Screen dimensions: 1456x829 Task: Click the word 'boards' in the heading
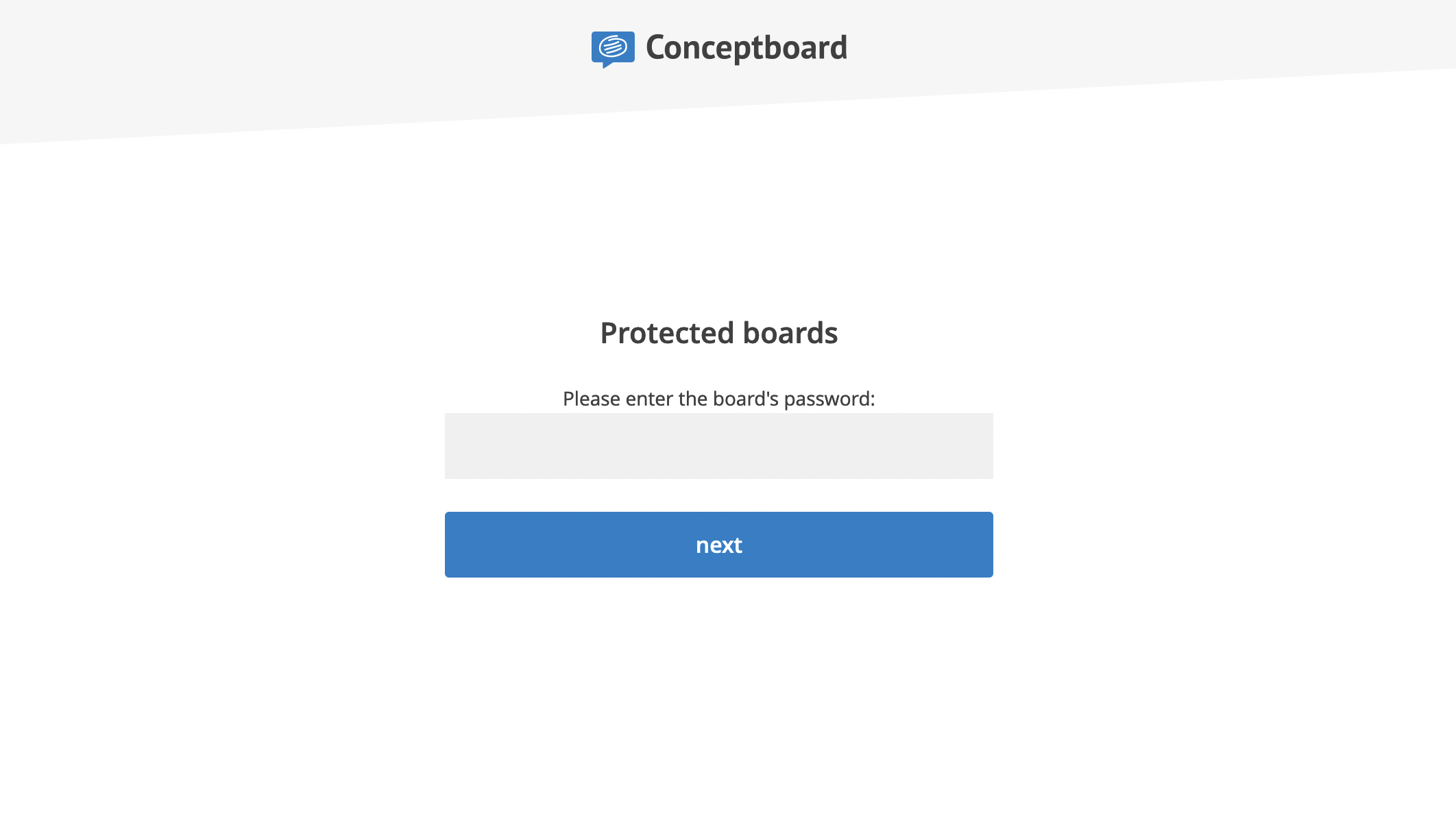coord(790,333)
